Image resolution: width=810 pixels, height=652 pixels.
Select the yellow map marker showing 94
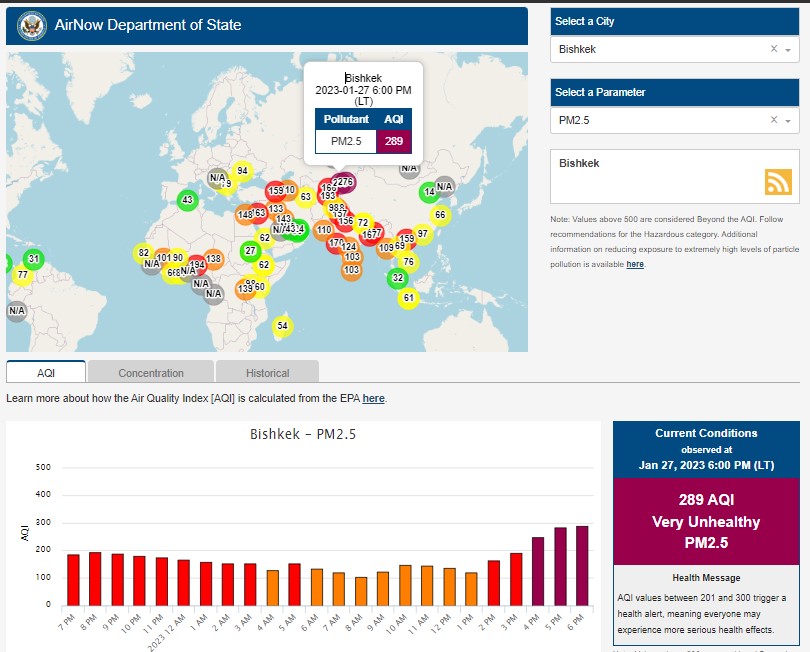242,171
